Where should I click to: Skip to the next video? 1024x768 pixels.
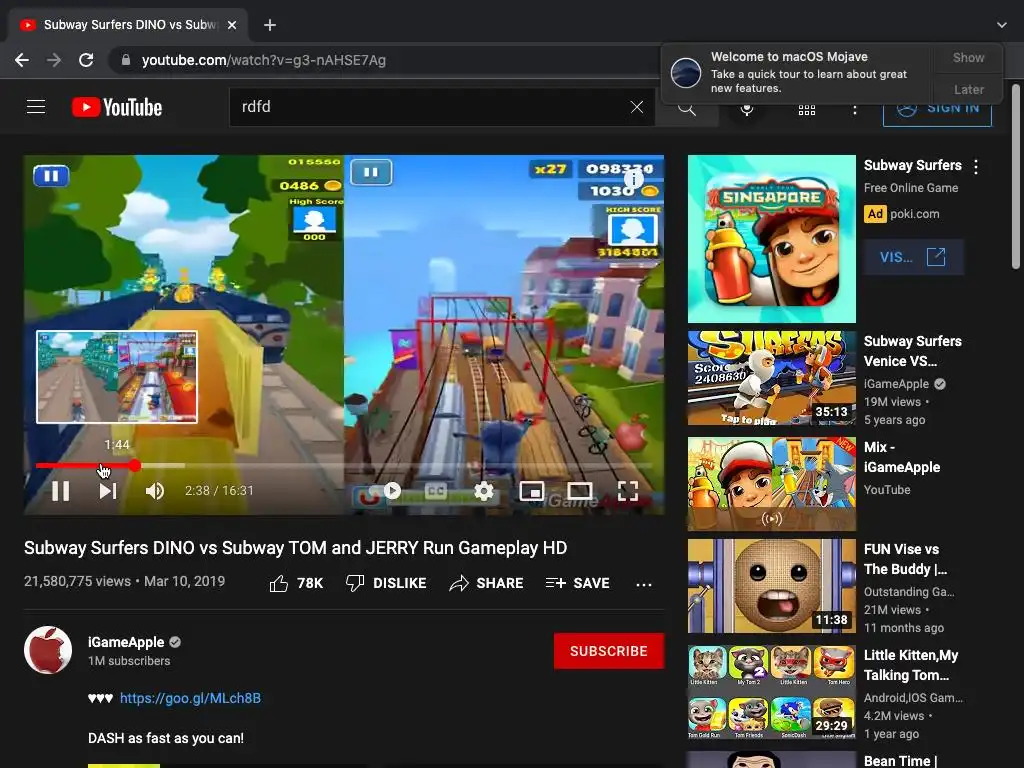point(108,490)
